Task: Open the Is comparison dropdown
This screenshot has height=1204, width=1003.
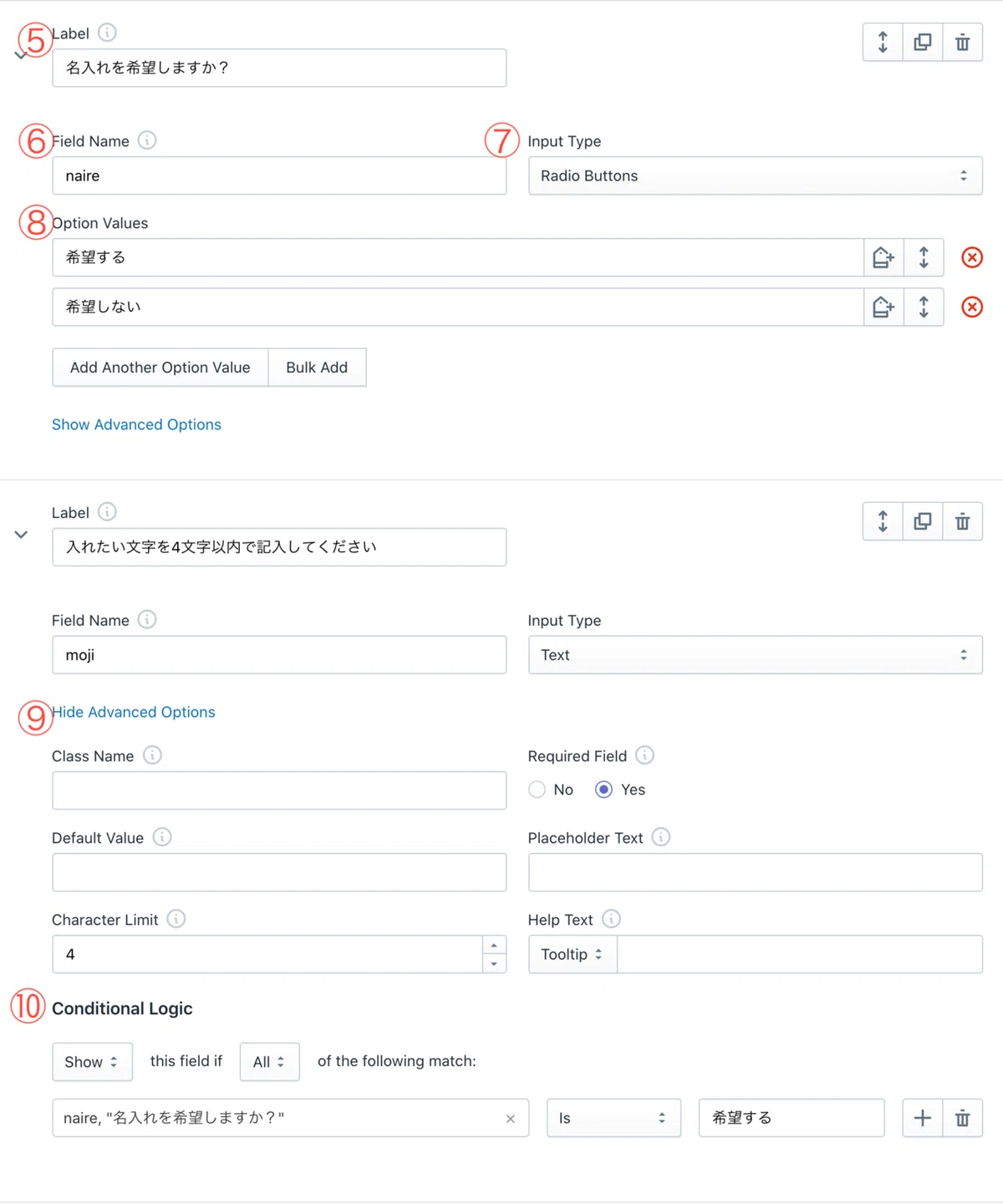Action: pos(614,1118)
